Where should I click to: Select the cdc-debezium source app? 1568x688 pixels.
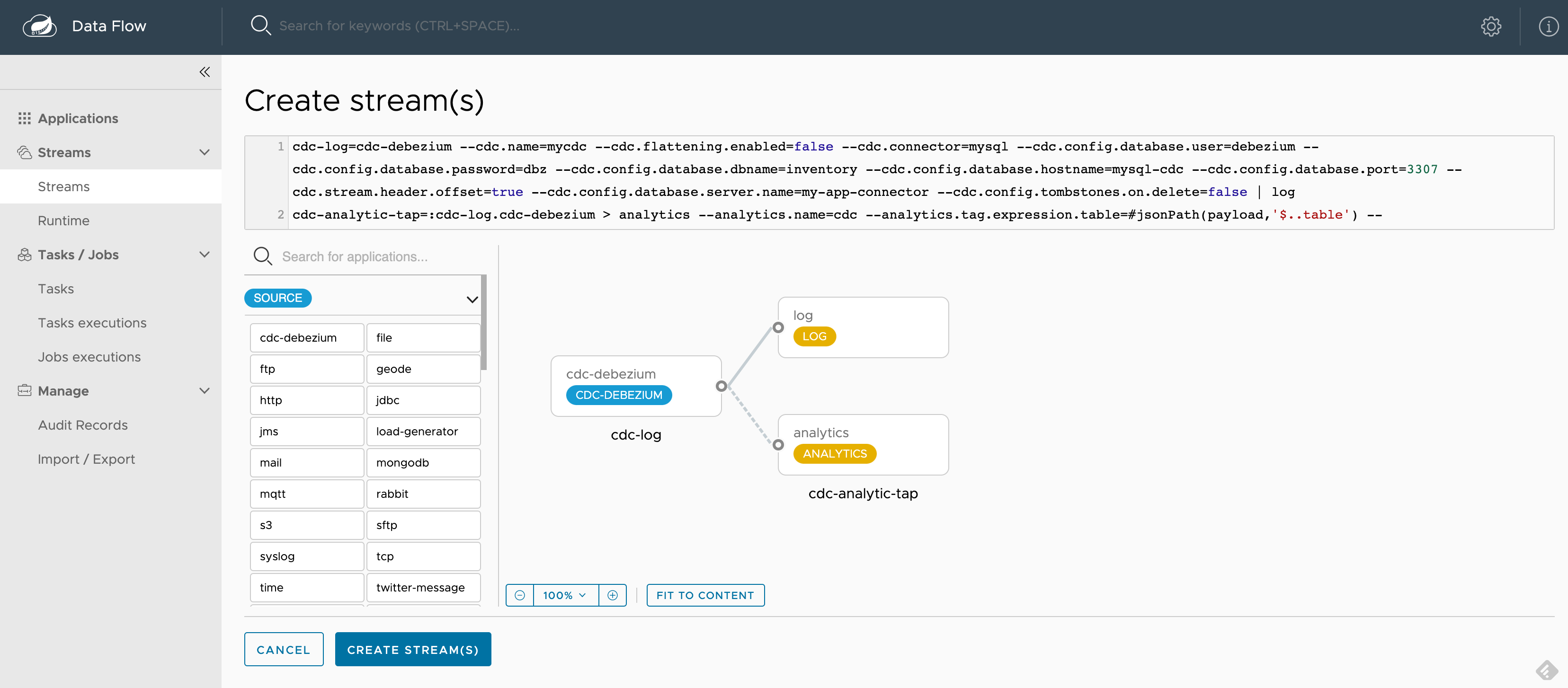tap(307, 338)
